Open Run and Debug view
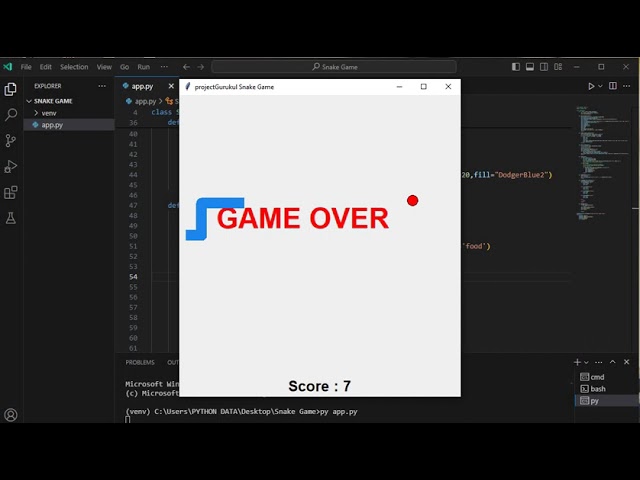The image size is (640, 480). (x=11, y=166)
